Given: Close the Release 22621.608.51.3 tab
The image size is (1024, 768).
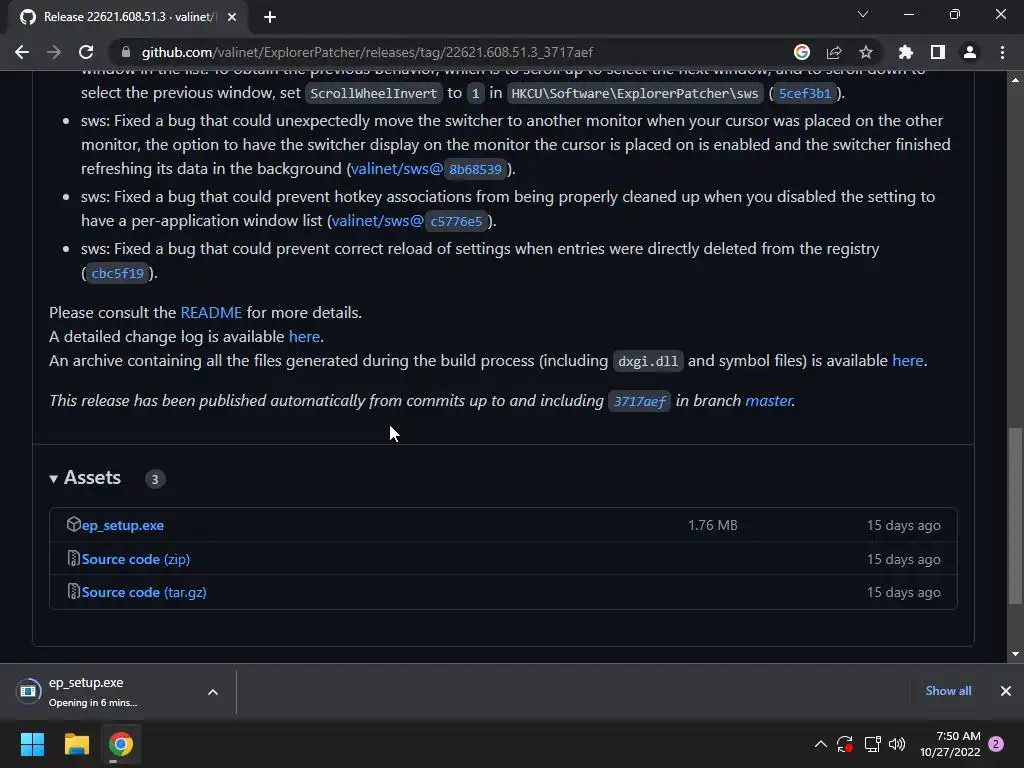Looking at the screenshot, I should click(x=232, y=17).
